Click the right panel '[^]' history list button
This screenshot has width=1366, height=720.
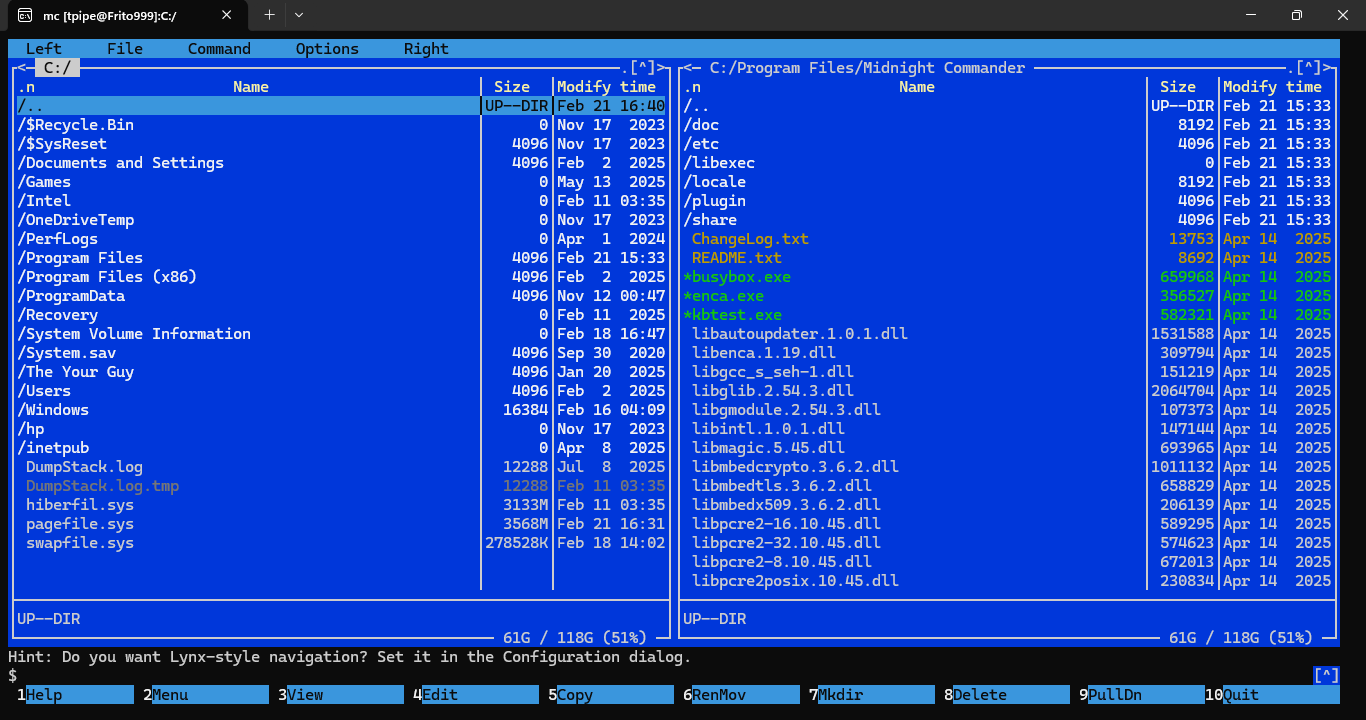(x=1308, y=68)
